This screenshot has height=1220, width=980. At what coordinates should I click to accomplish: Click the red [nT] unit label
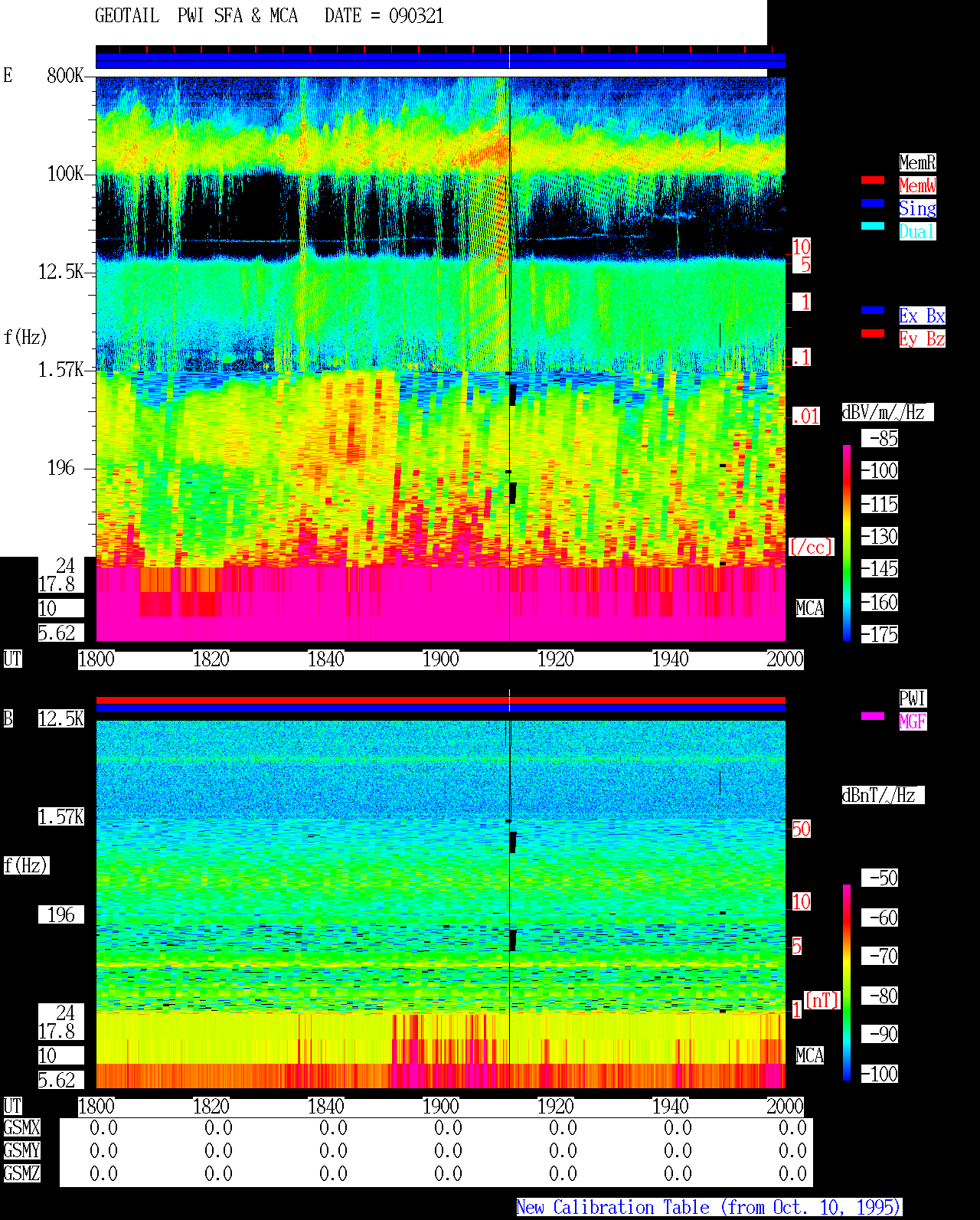click(822, 1000)
